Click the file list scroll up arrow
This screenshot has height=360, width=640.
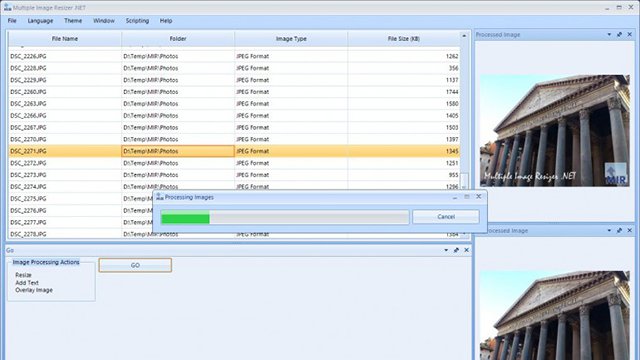(x=464, y=36)
